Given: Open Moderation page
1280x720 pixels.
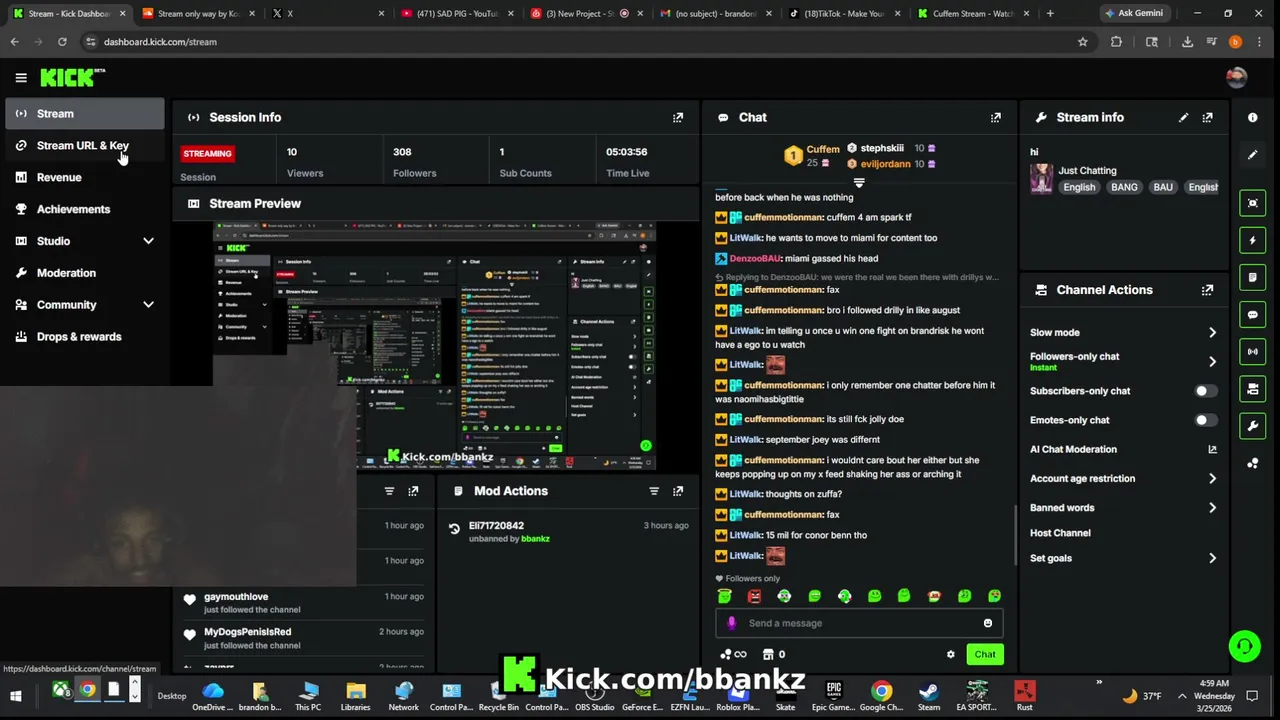Looking at the screenshot, I should 84,273.
